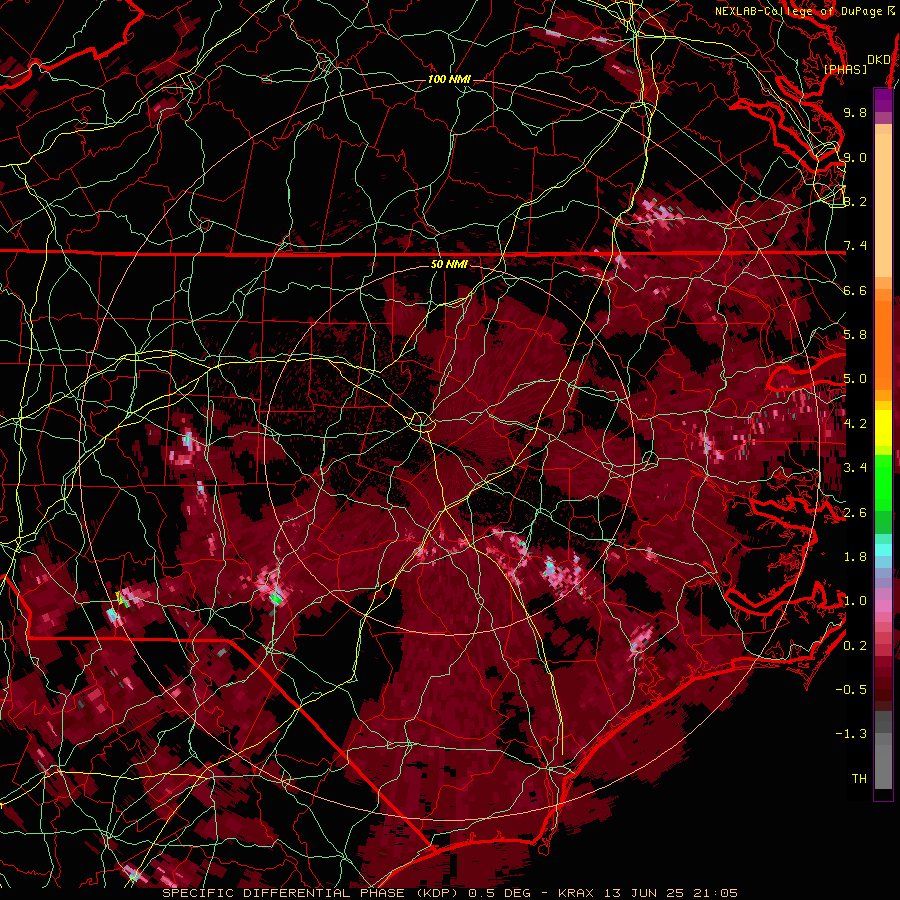Click the 5.0 value on the color scale
The width and height of the screenshot is (900, 900).
coord(855,379)
